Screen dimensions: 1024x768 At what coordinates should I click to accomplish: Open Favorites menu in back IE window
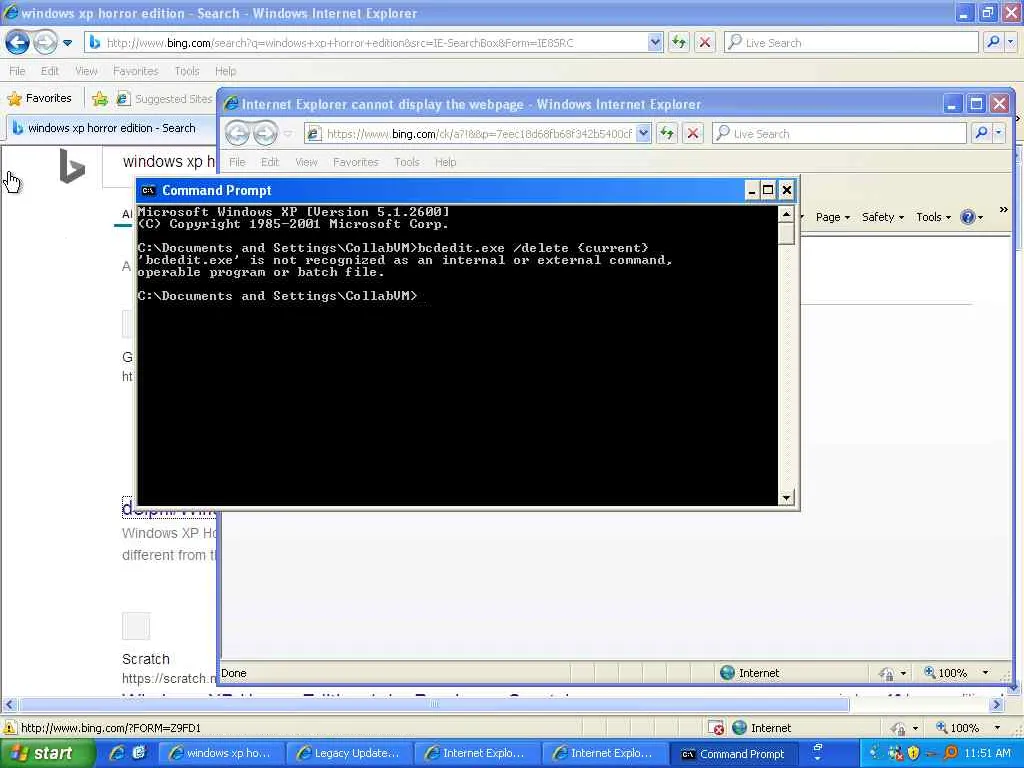click(x=135, y=71)
